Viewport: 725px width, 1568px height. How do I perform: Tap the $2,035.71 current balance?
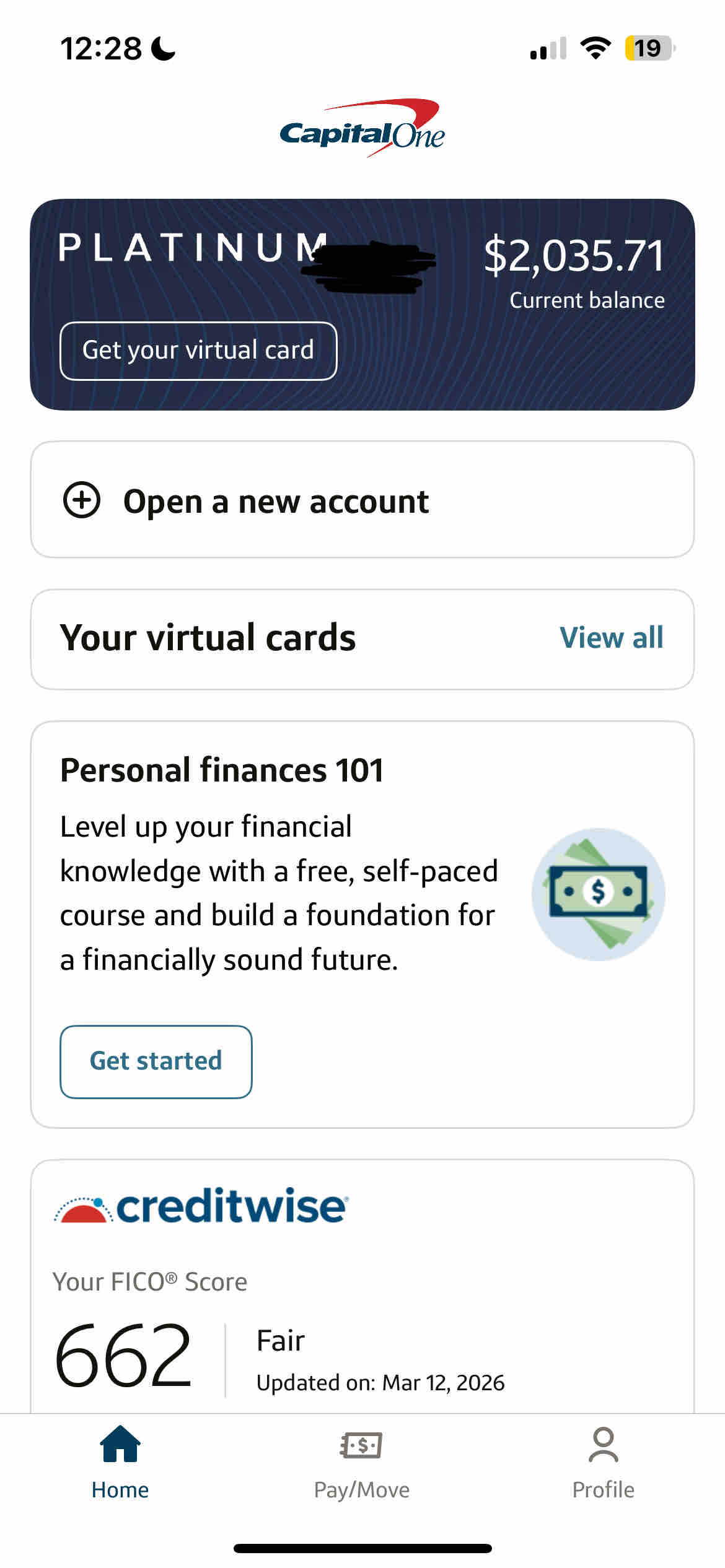pos(574,255)
